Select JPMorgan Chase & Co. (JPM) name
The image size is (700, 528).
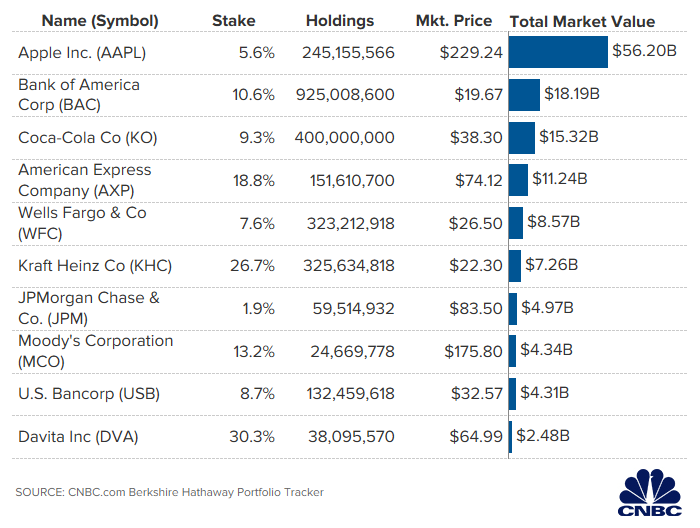click(x=88, y=308)
